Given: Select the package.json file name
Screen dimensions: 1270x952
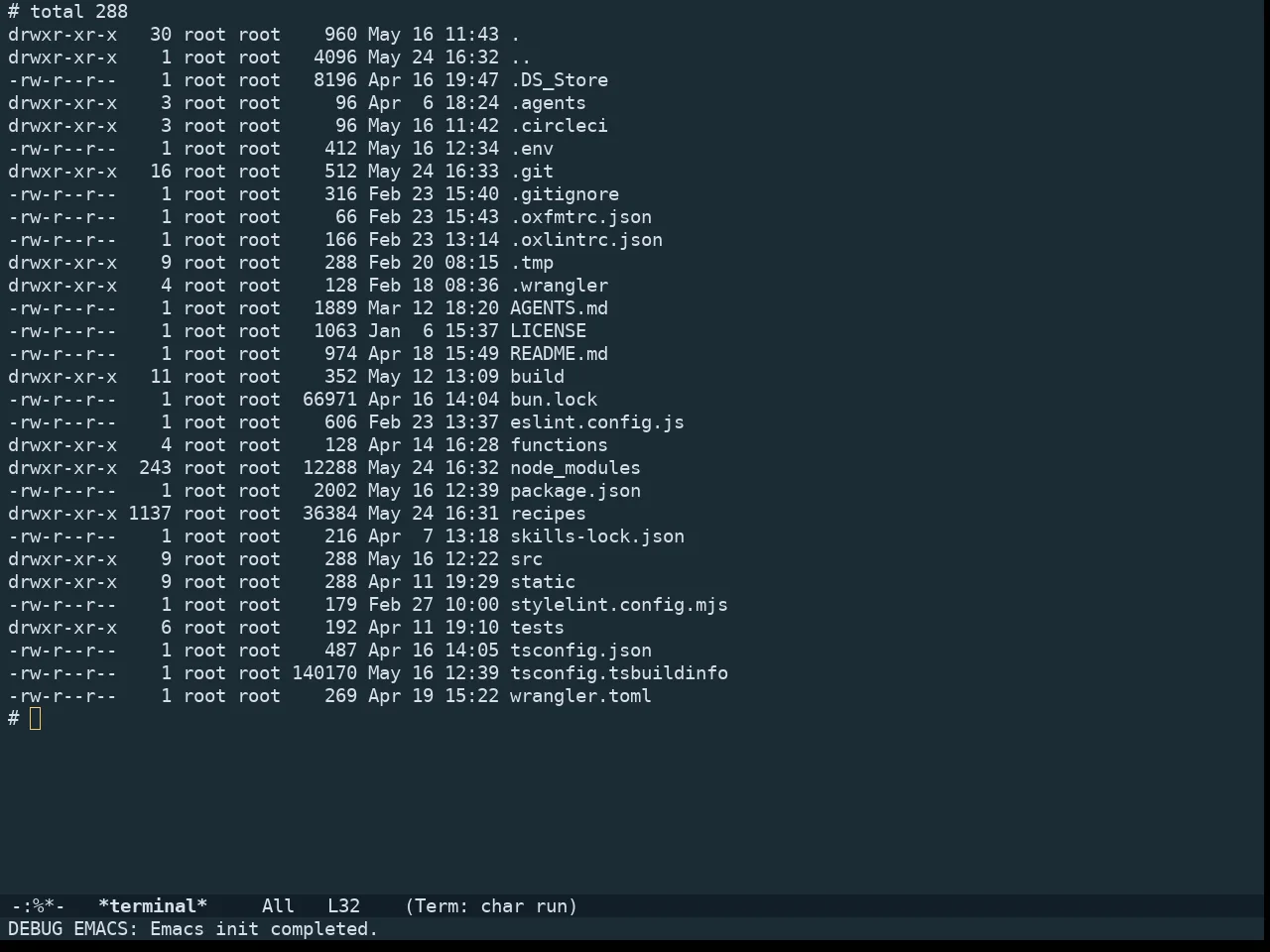Looking at the screenshot, I should (575, 491).
